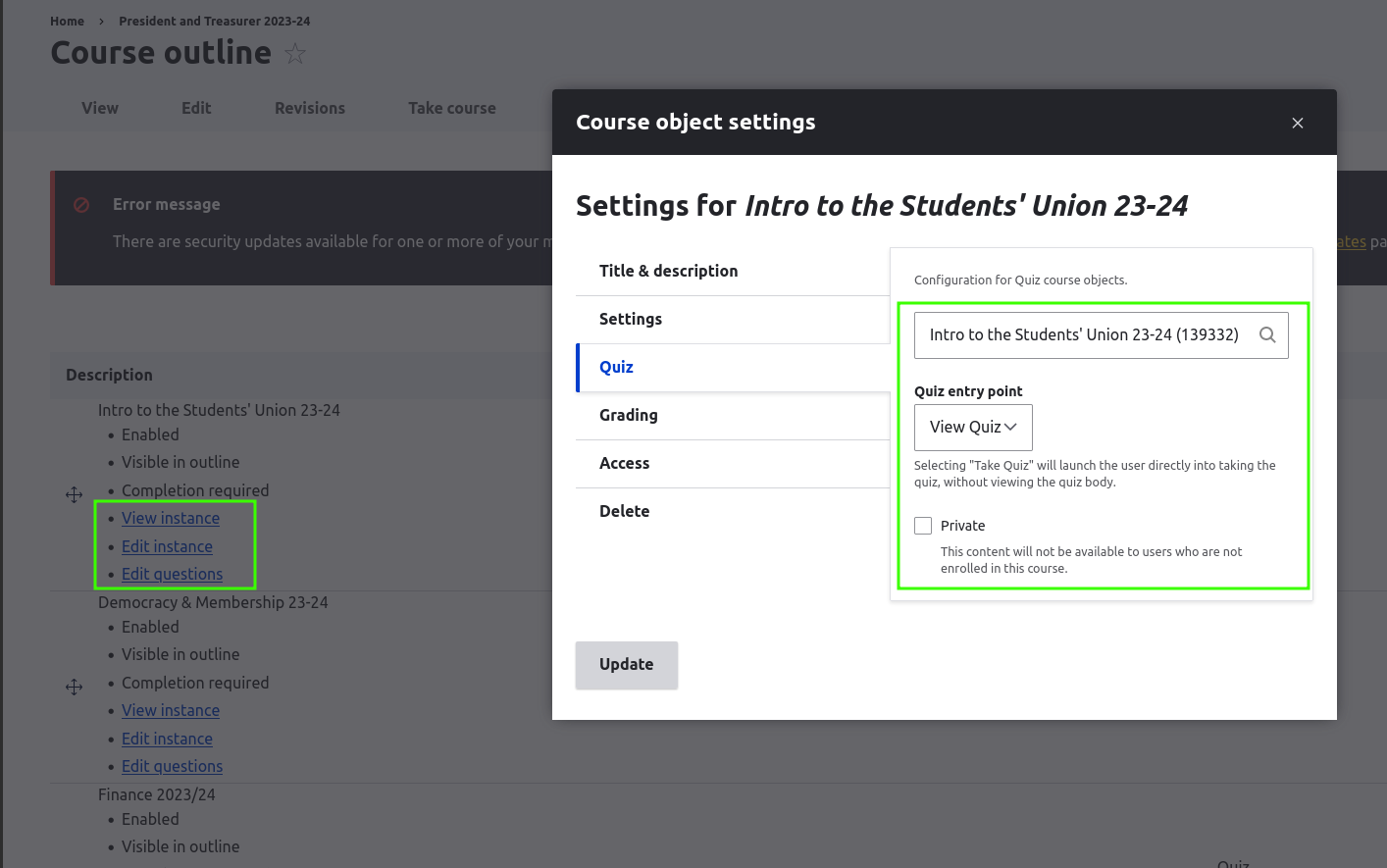The image size is (1387, 868).
Task: Switch to the Settings vertical tab
Action: (x=631, y=320)
